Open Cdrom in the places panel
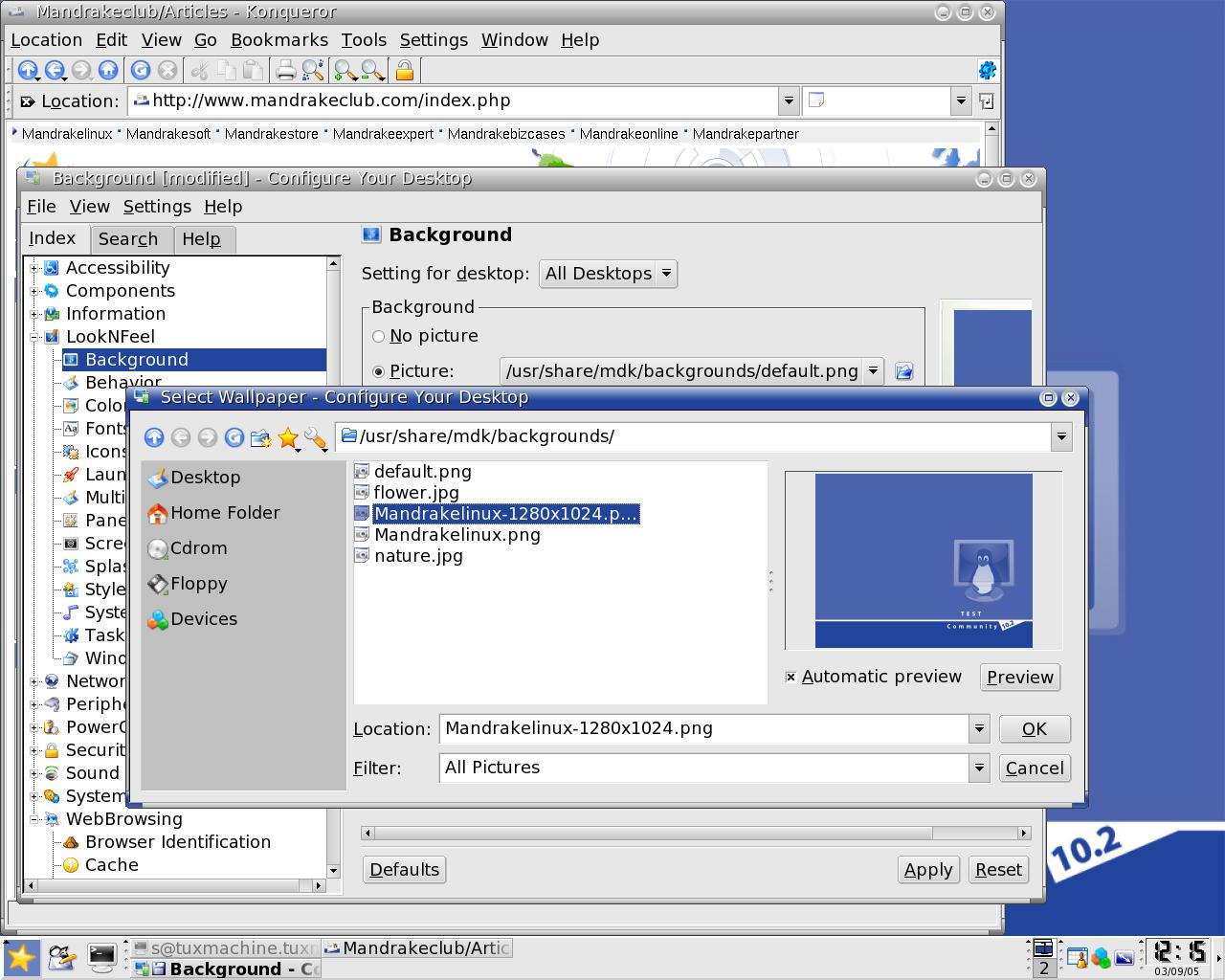This screenshot has width=1225, height=980. tap(188, 548)
